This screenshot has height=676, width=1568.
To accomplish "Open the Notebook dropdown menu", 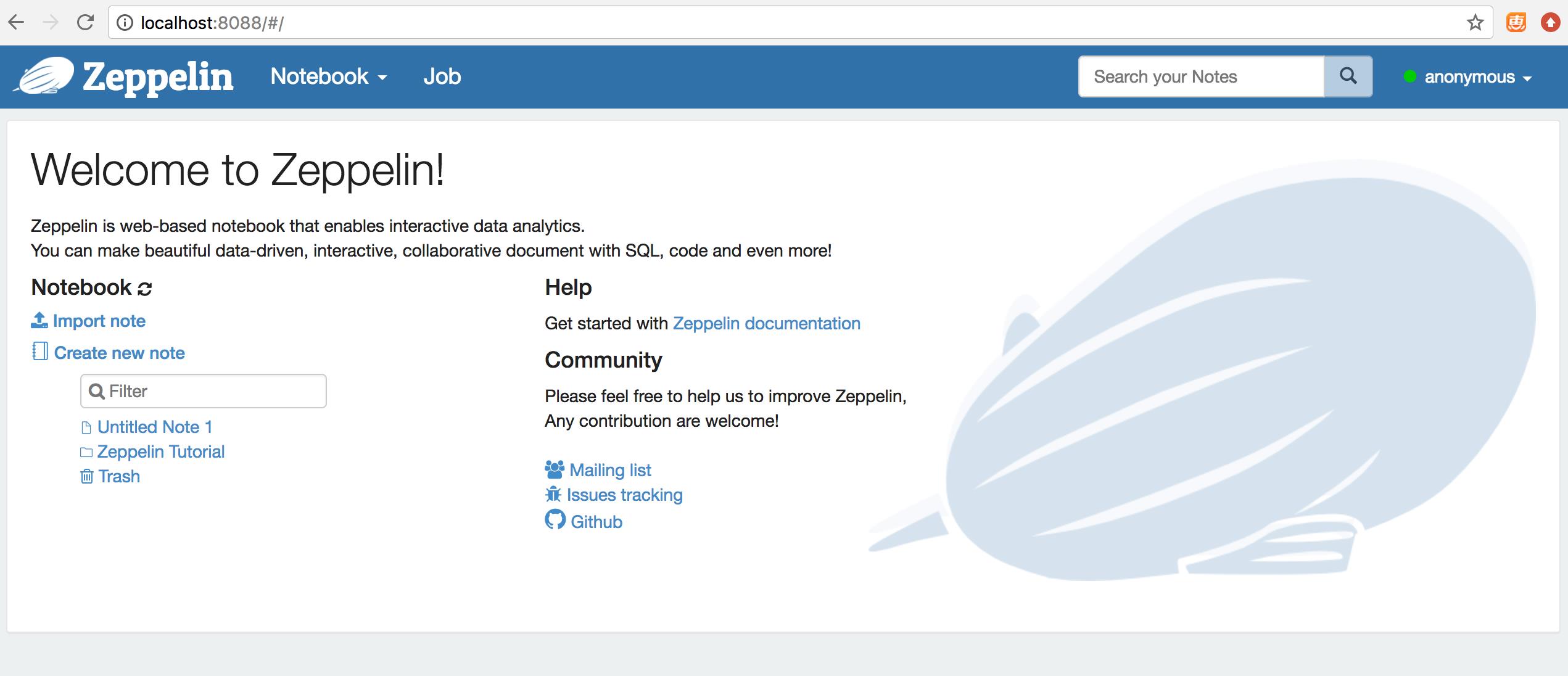I will [x=329, y=76].
